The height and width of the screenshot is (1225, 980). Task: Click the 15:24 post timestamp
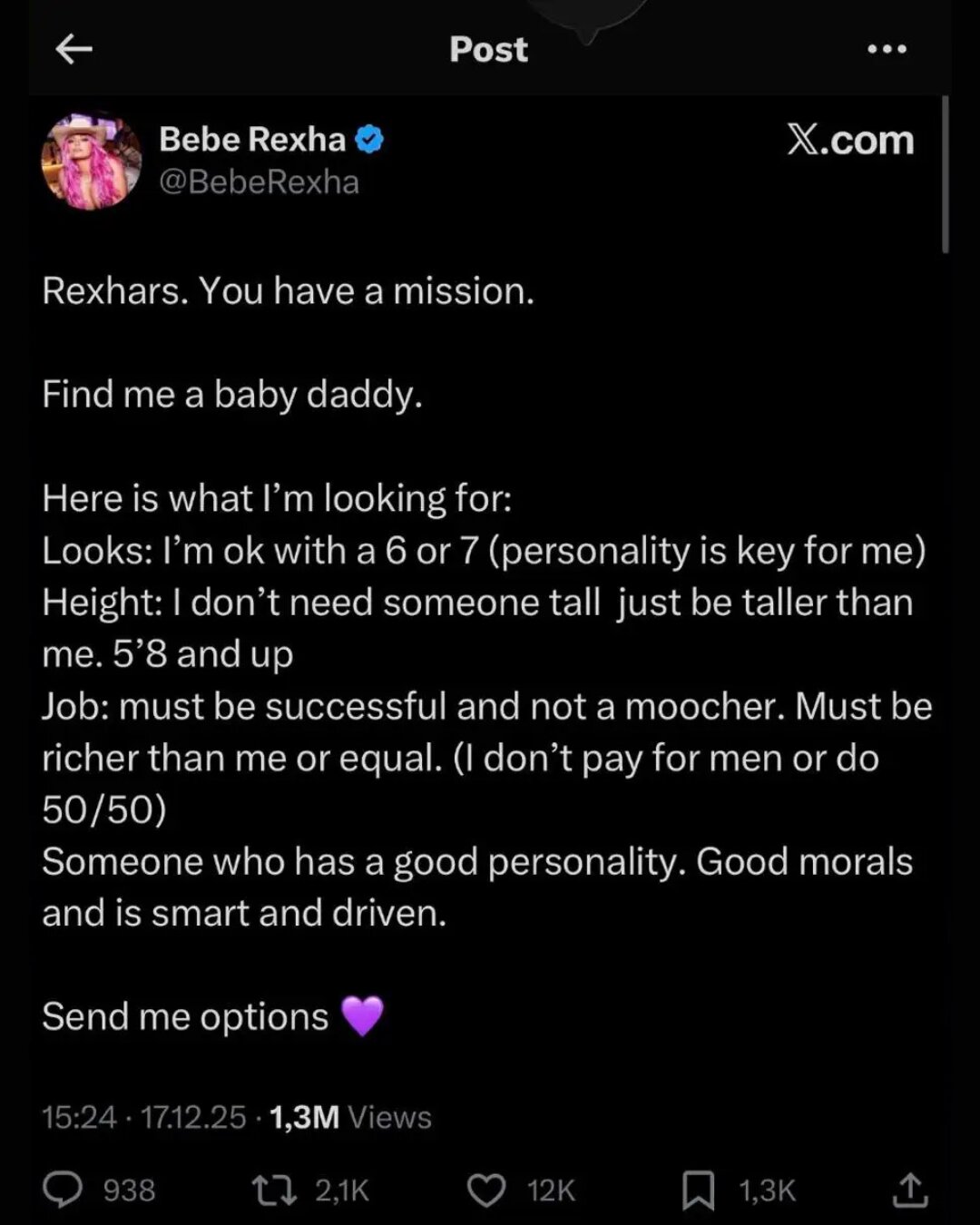coord(79,1117)
